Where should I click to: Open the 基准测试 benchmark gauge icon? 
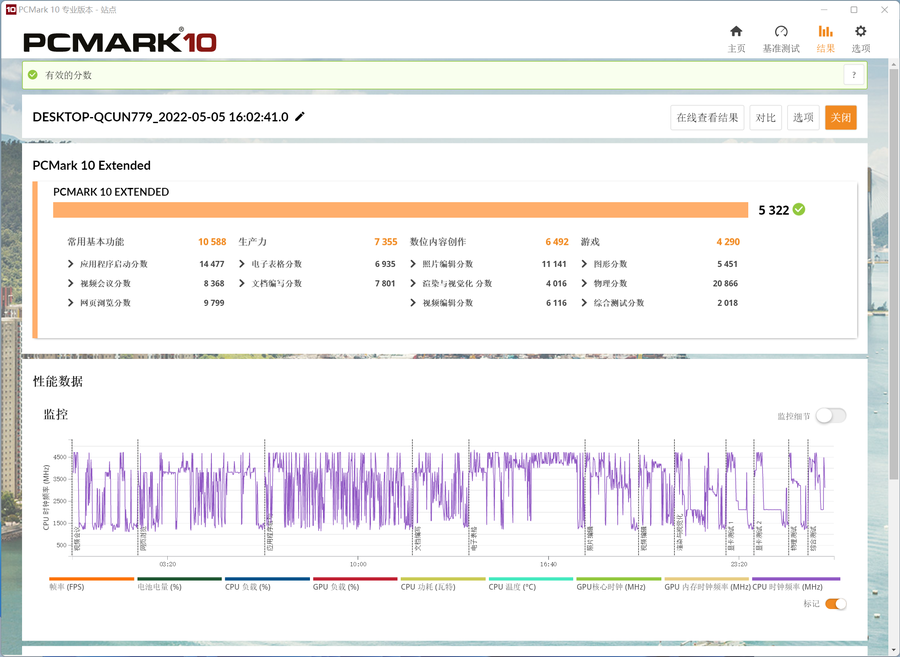tap(781, 33)
